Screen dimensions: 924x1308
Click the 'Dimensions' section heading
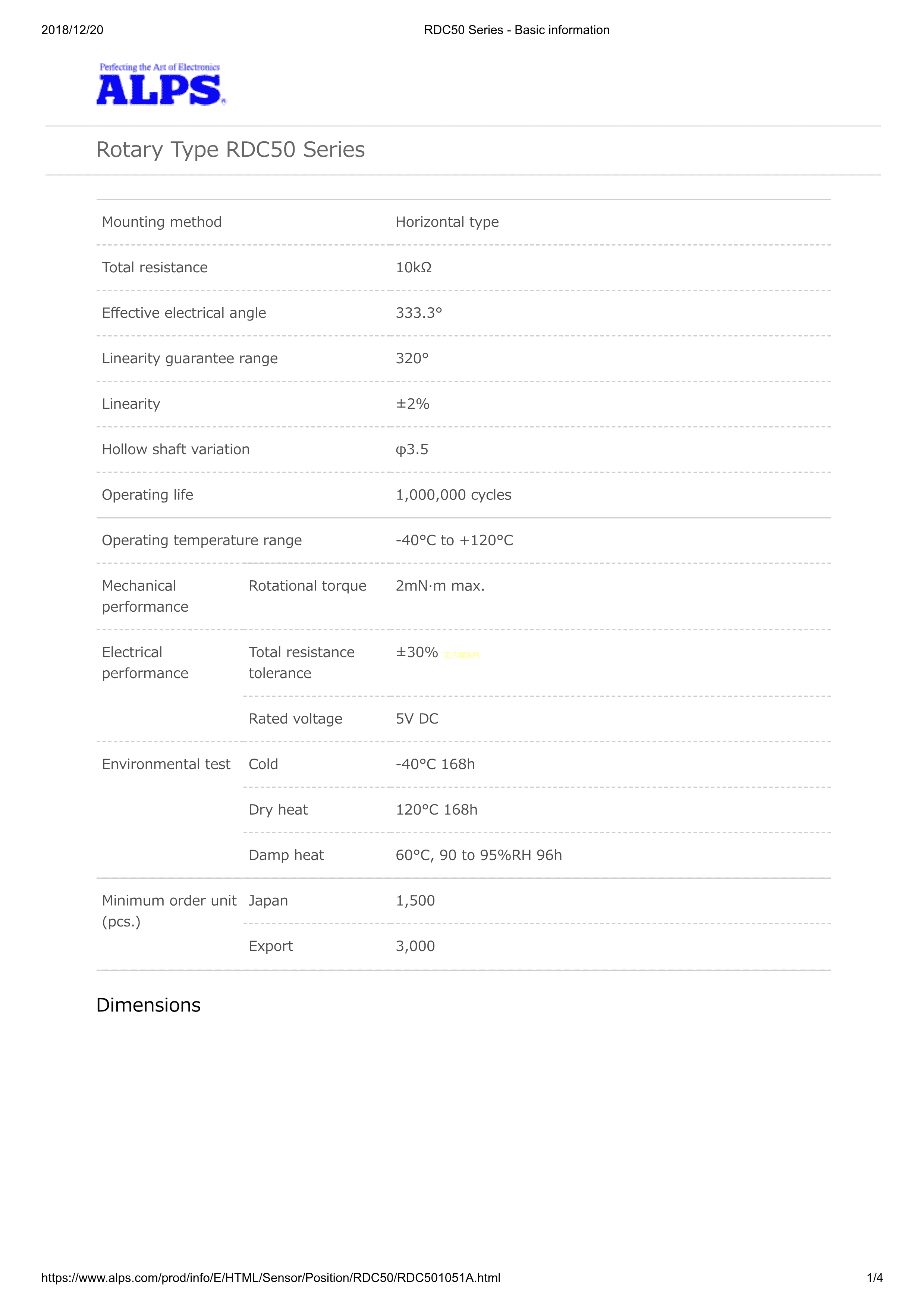[x=148, y=1005]
